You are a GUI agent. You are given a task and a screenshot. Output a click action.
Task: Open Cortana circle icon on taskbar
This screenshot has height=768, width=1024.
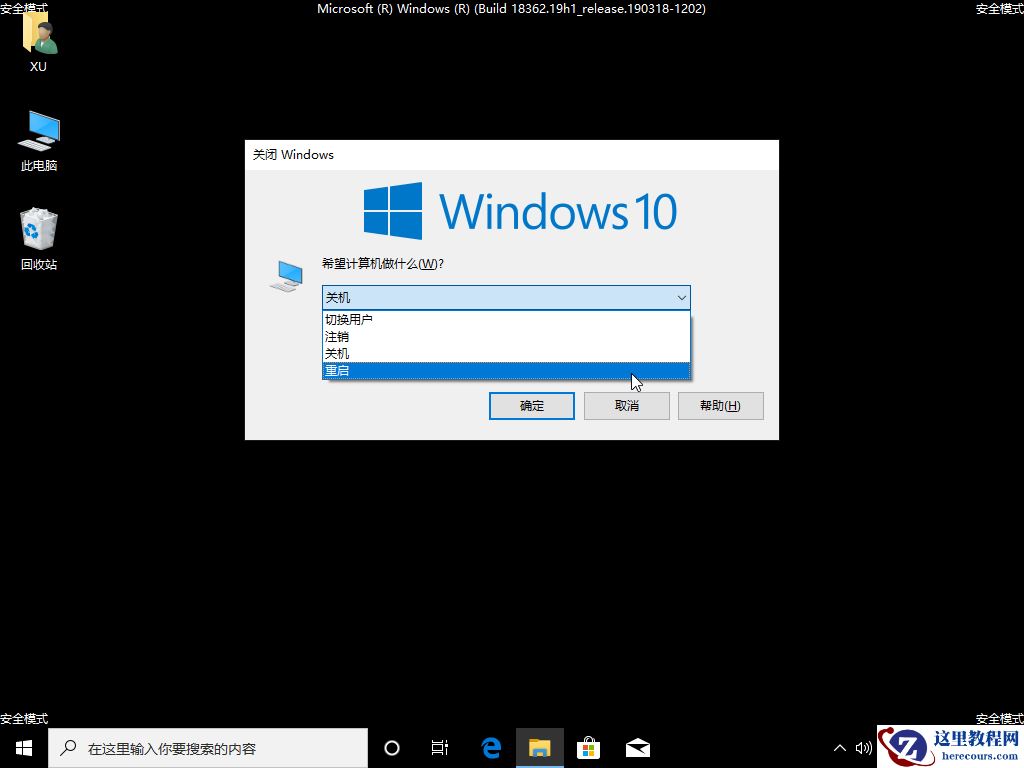pyautogui.click(x=392, y=748)
